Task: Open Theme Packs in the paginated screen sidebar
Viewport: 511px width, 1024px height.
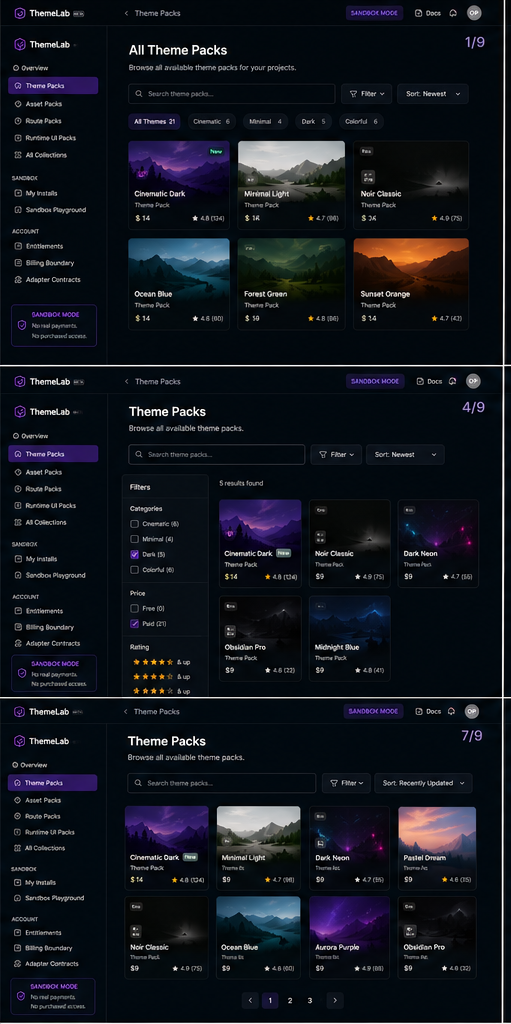Action: (53, 782)
